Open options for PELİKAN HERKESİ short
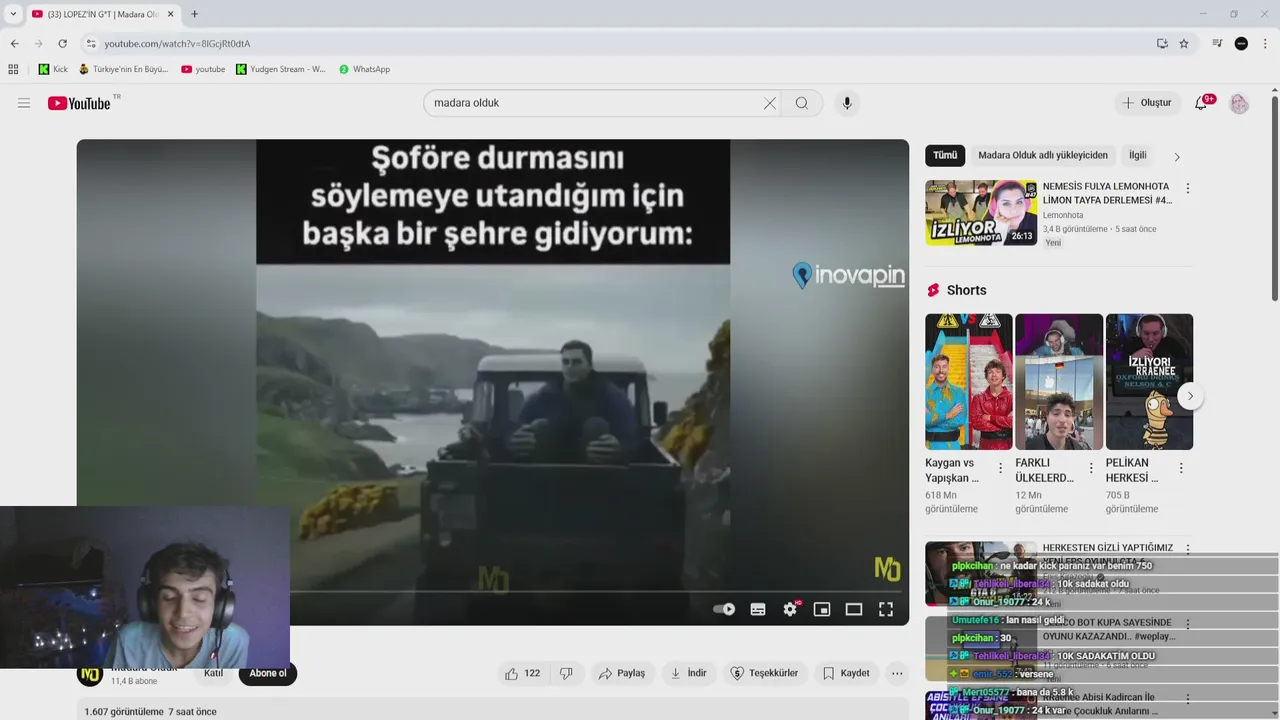The width and height of the screenshot is (1280, 720). coord(1181,468)
